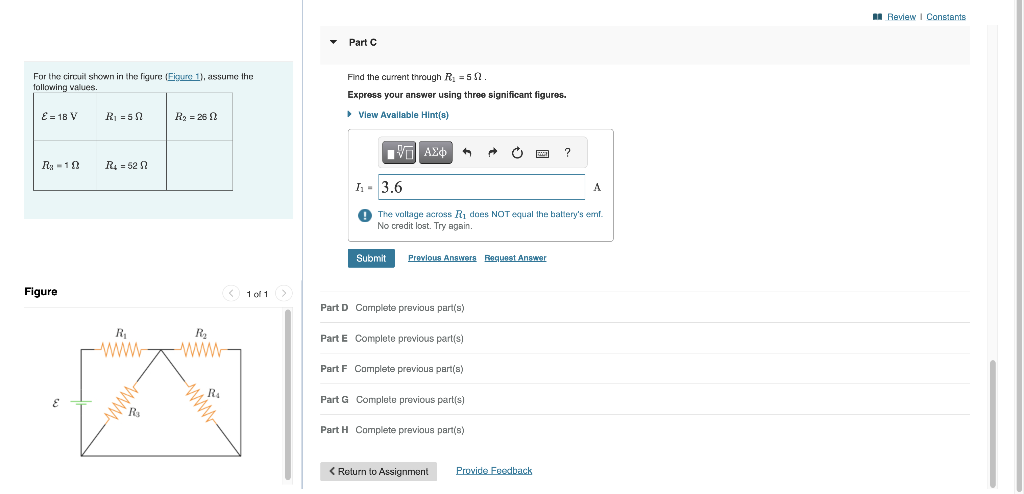Click the Review book icon
The height and width of the screenshot is (494, 1024).
pos(877,17)
